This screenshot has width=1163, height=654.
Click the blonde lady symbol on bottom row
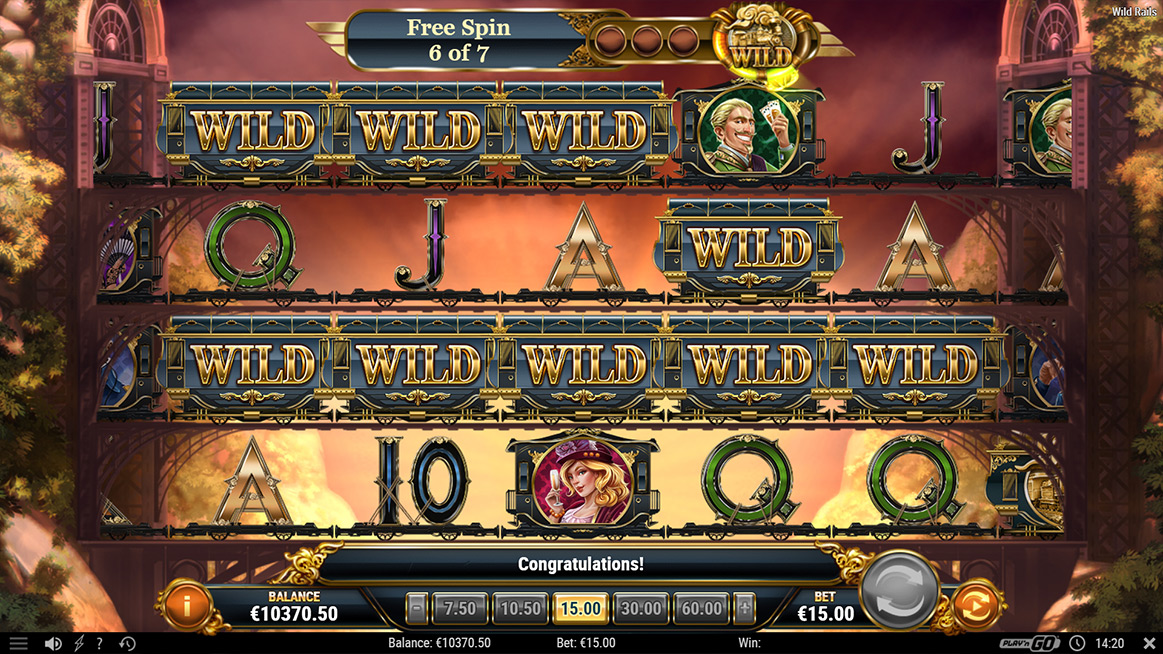coord(582,480)
